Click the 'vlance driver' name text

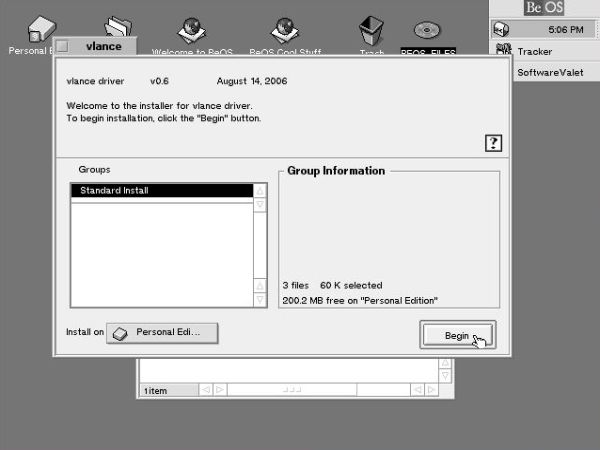tap(95, 81)
